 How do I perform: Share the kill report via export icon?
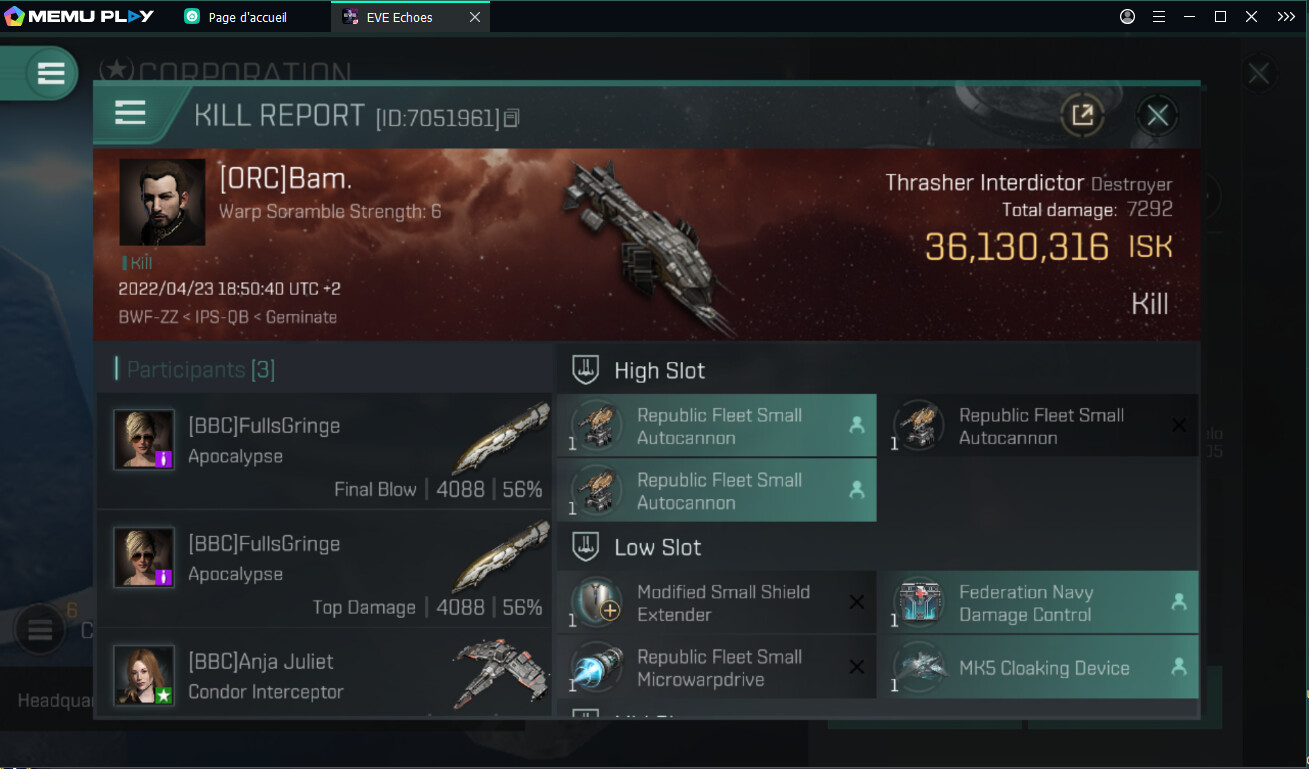[1082, 115]
